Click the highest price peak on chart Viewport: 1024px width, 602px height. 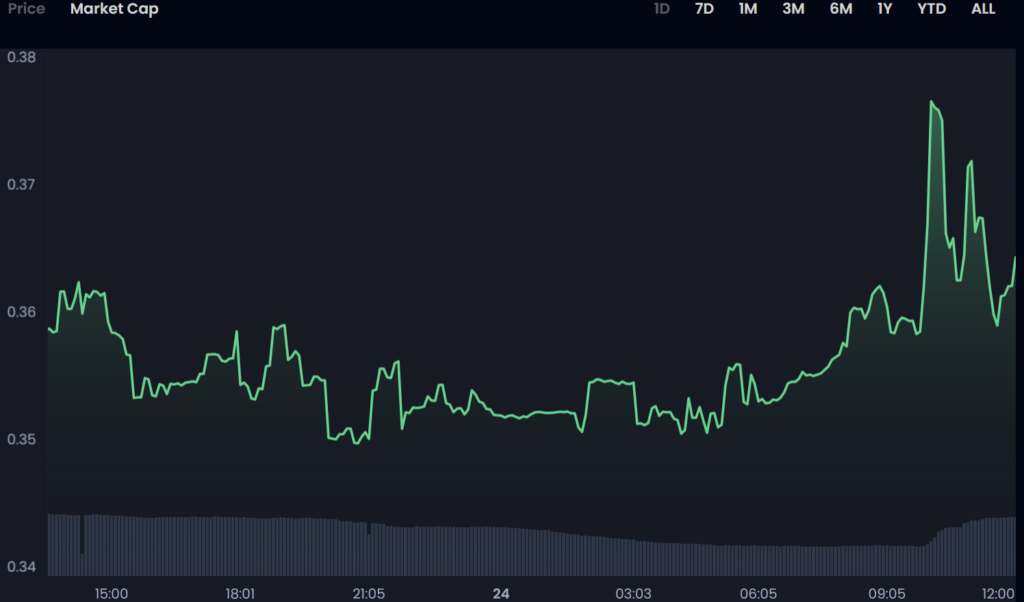(x=931, y=102)
